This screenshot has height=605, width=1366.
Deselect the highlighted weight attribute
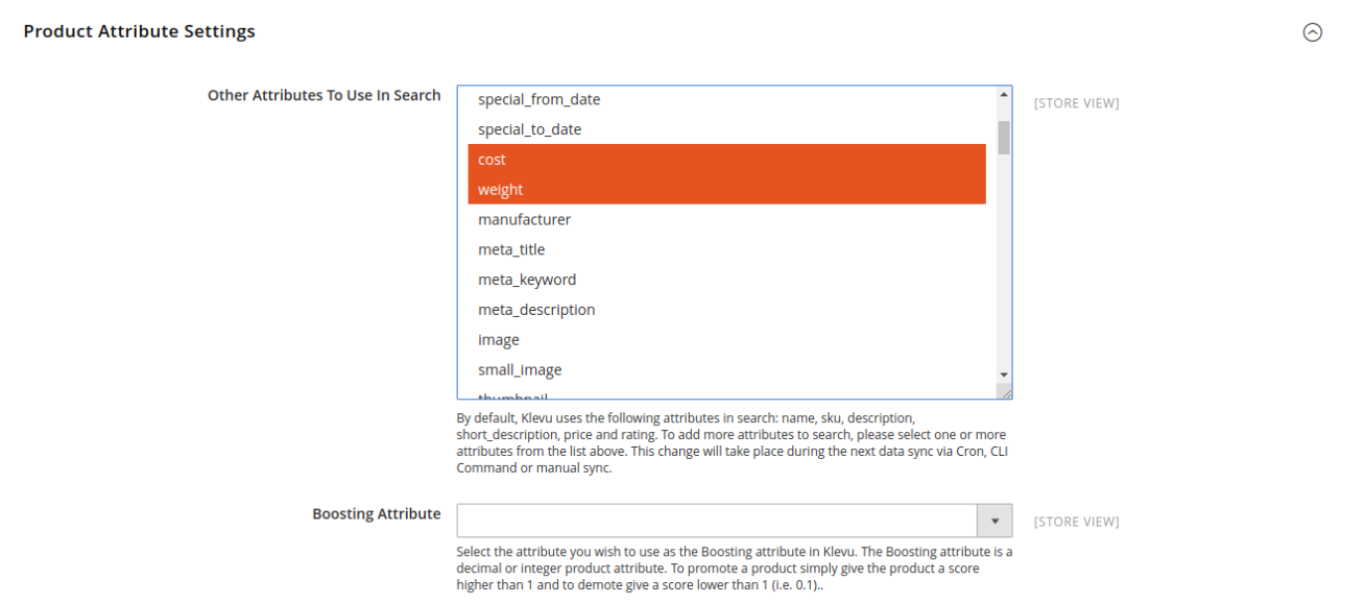727,190
